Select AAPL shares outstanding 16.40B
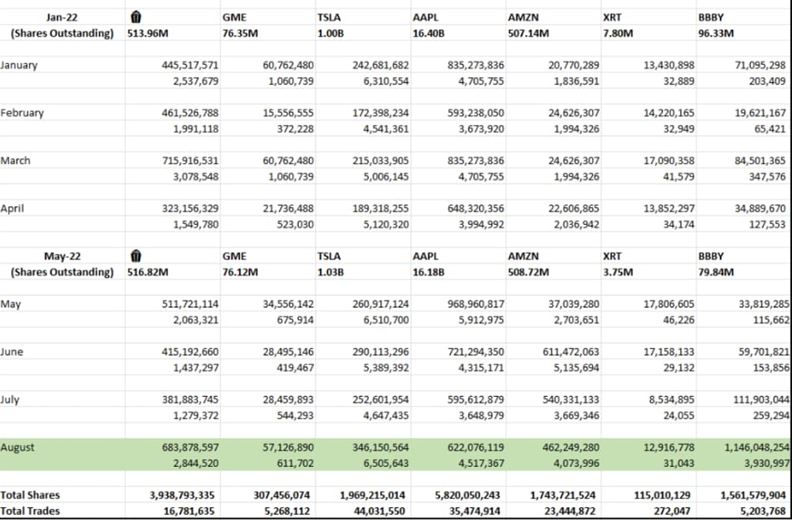Image resolution: width=794 pixels, height=520 pixels. [x=432, y=33]
